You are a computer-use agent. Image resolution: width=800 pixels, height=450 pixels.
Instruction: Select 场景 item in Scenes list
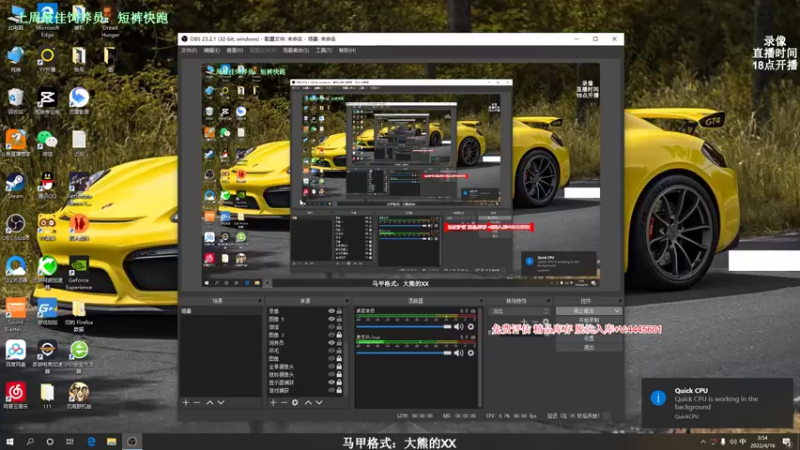(x=220, y=311)
